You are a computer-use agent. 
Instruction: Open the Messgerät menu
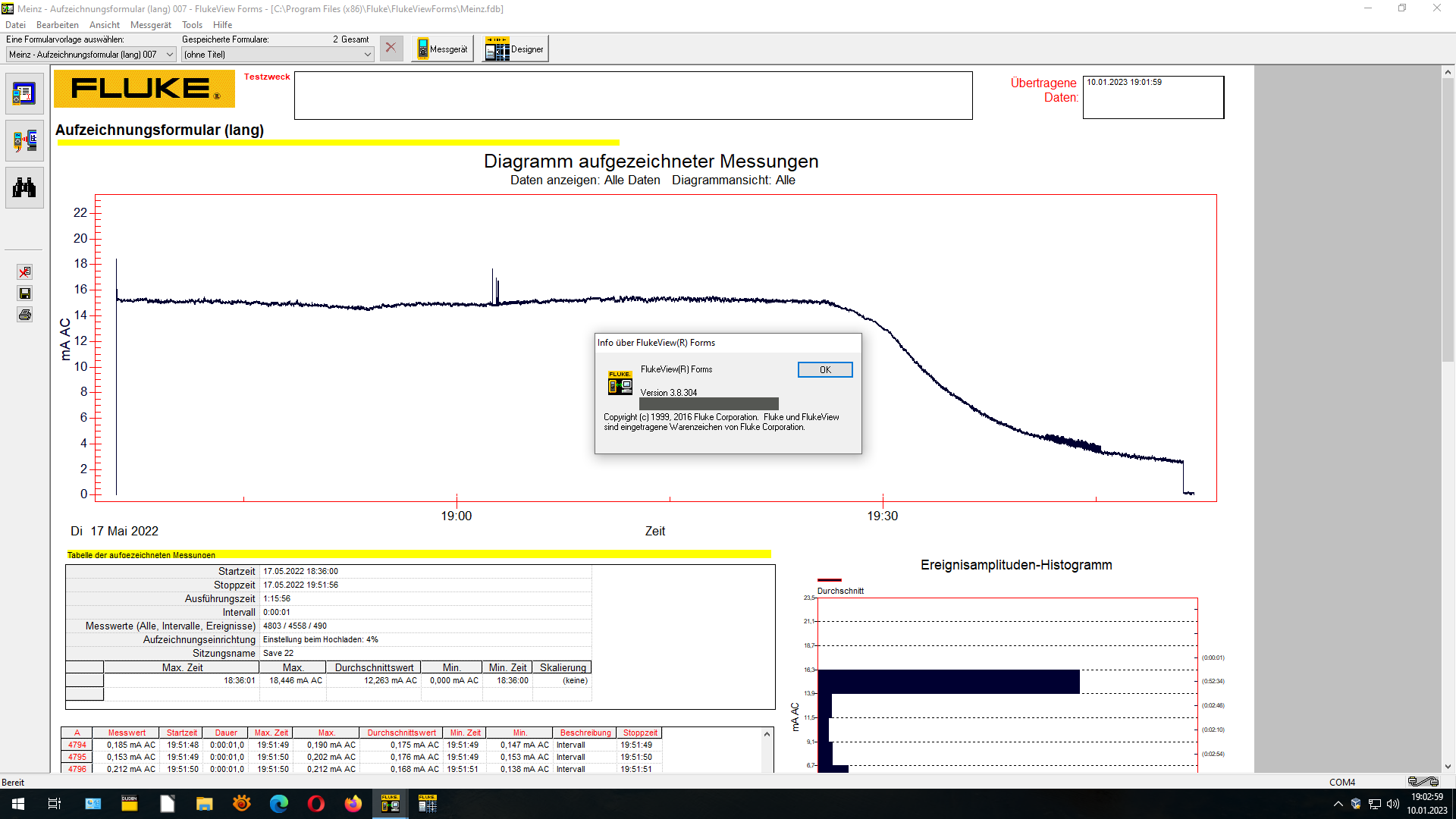click(x=150, y=25)
